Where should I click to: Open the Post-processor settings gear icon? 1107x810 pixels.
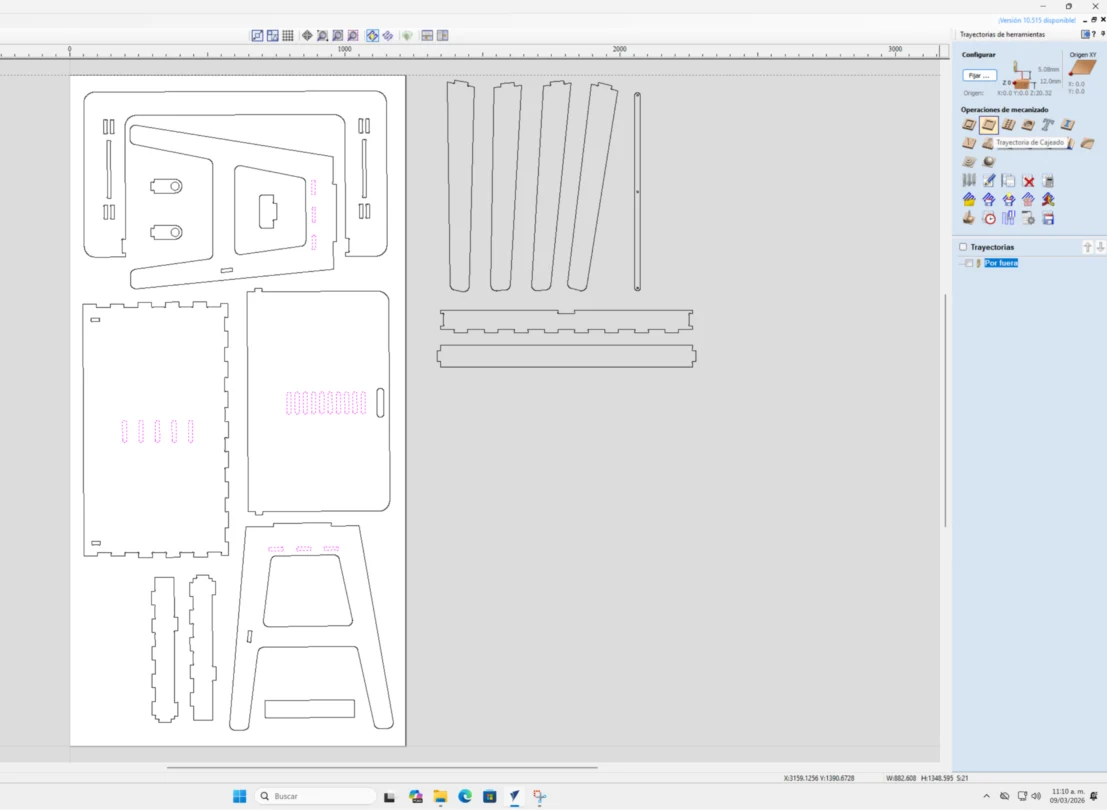[x=1029, y=219]
